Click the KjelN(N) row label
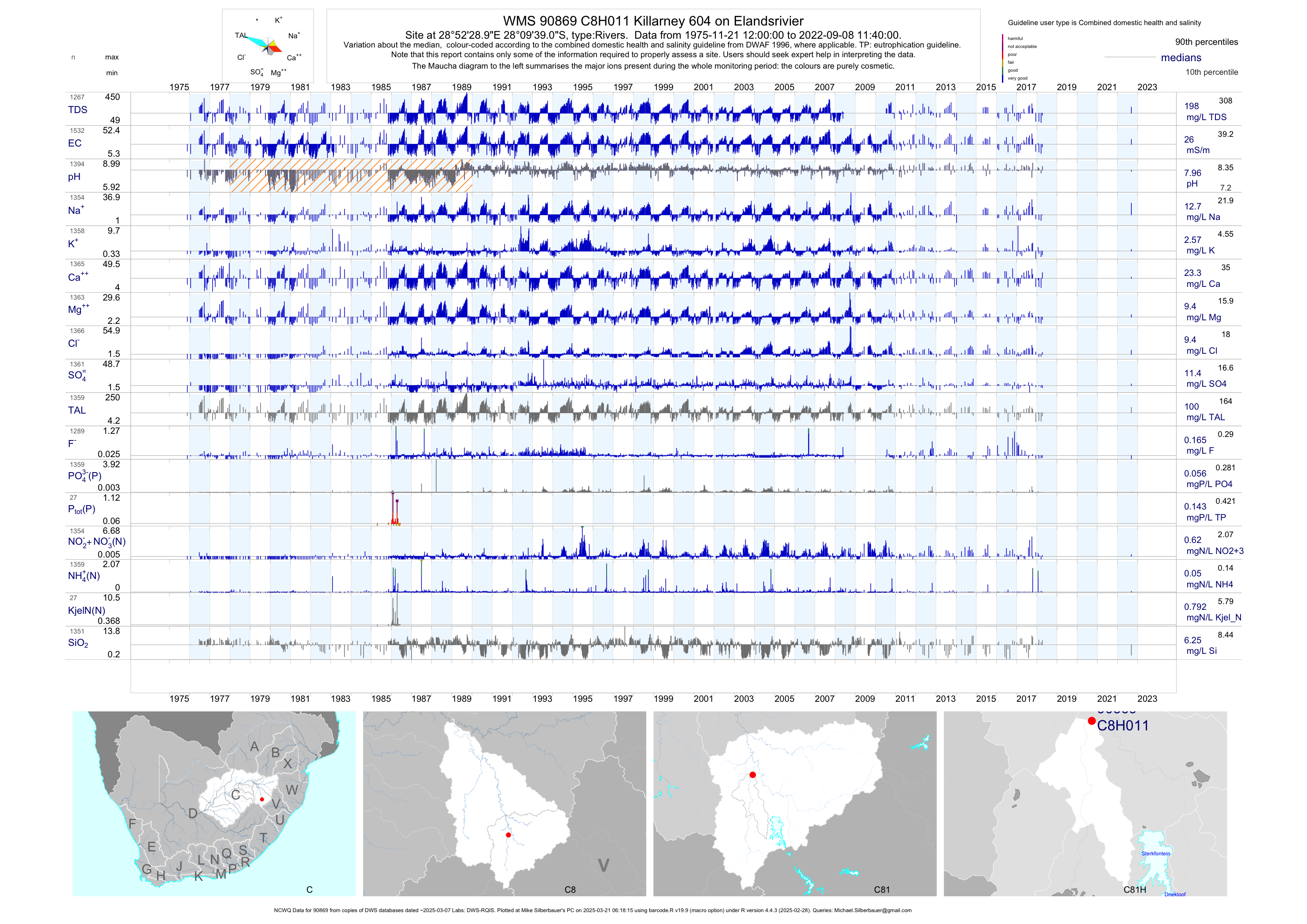The image size is (1307, 924). pos(87,611)
